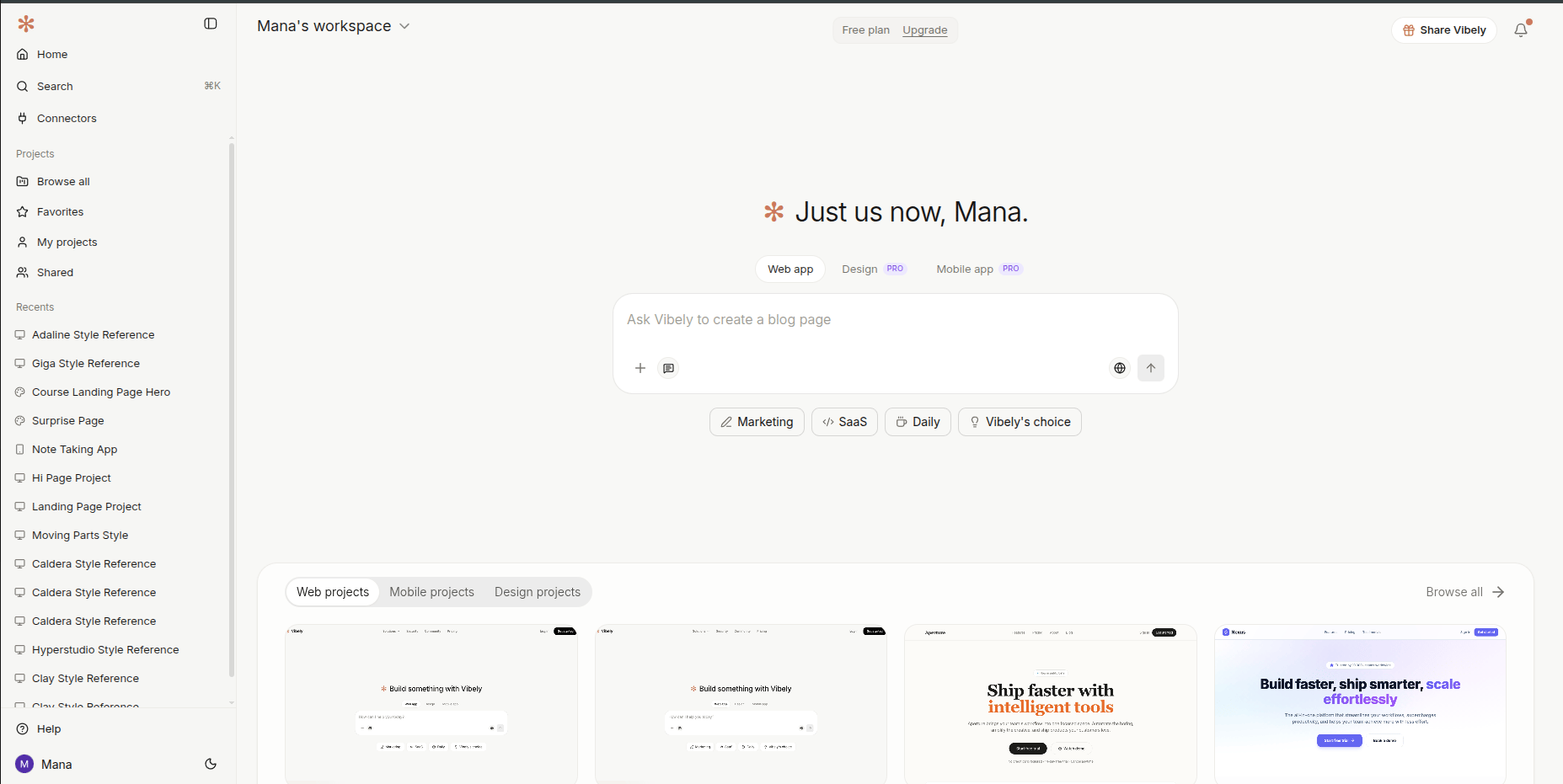The width and height of the screenshot is (1563, 784).
Task: Switch to the Web projects tab
Action: 333,592
